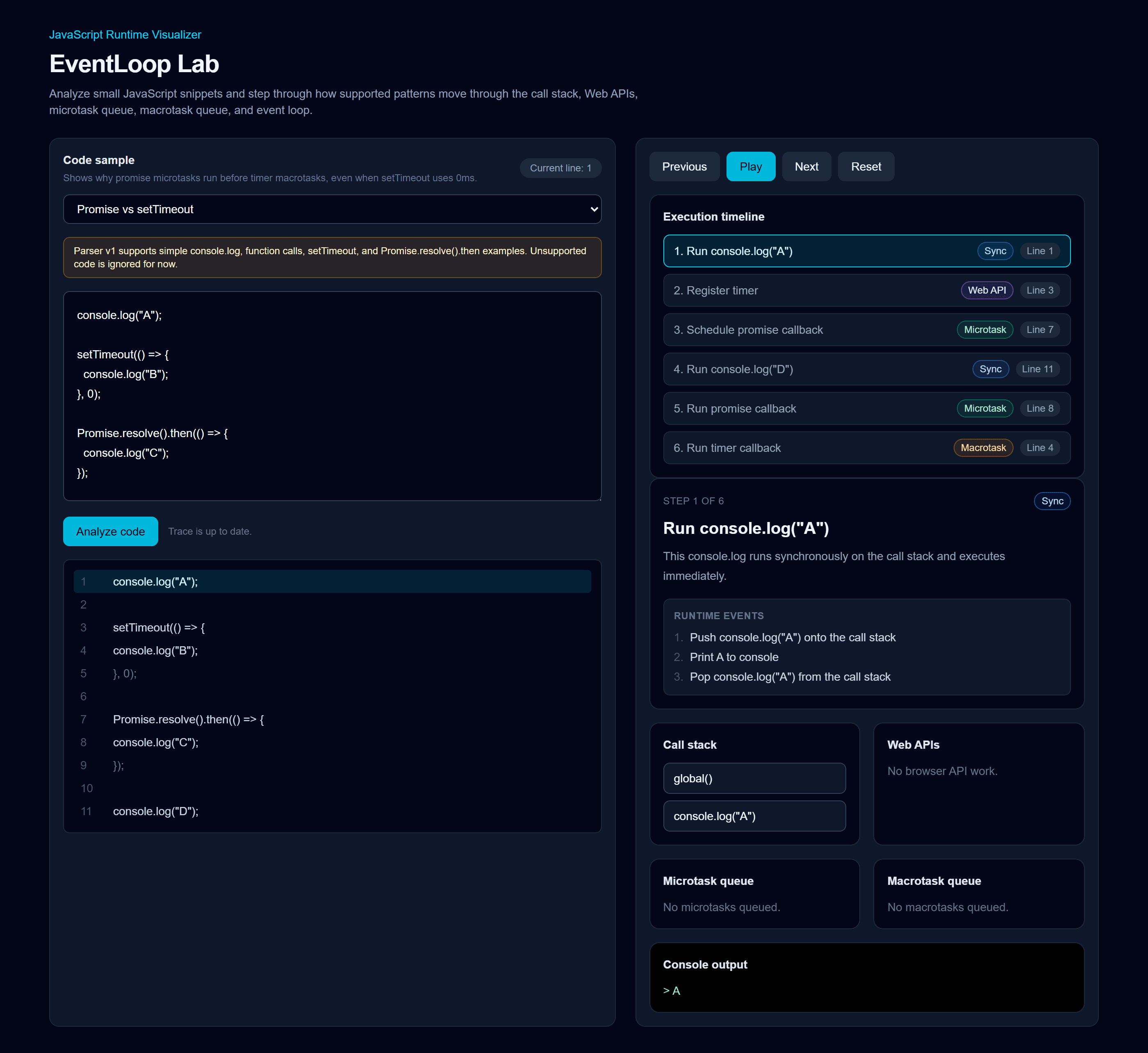This screenshot has width=1148, height=1053.
Task: Select timeline step 6 Run timer callback
Action: click(x=867, y=447)
